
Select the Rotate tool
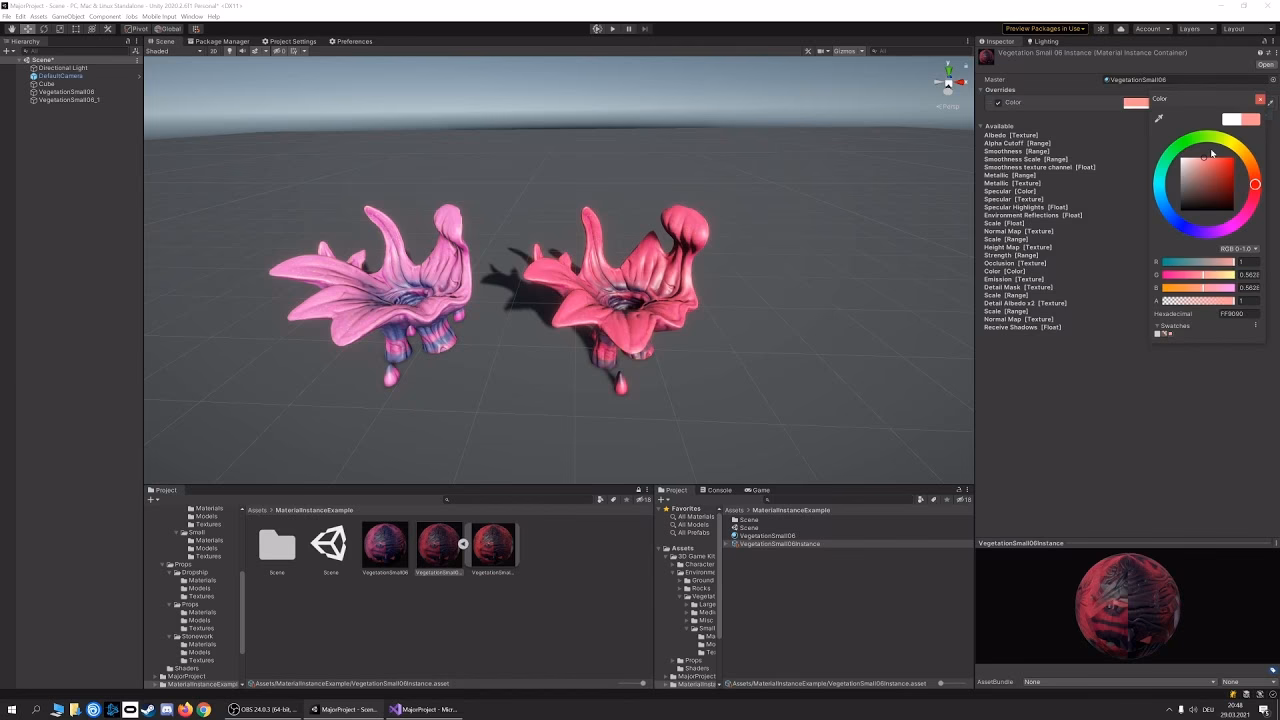pyautogui.click(x=44, y=28)
